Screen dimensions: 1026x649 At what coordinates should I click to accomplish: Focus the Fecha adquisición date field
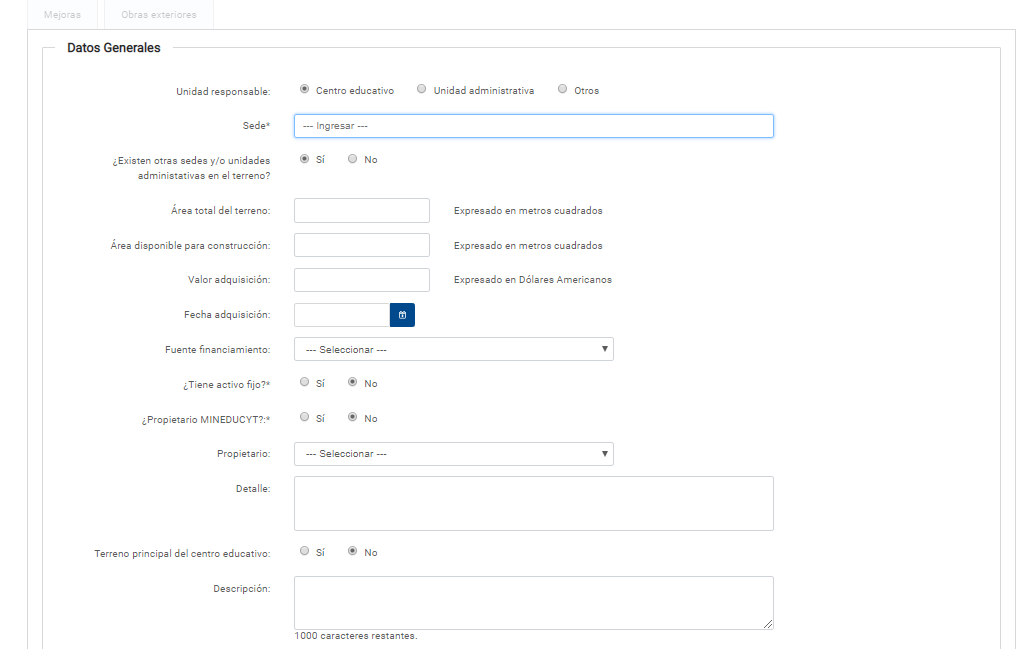[341, 315]
